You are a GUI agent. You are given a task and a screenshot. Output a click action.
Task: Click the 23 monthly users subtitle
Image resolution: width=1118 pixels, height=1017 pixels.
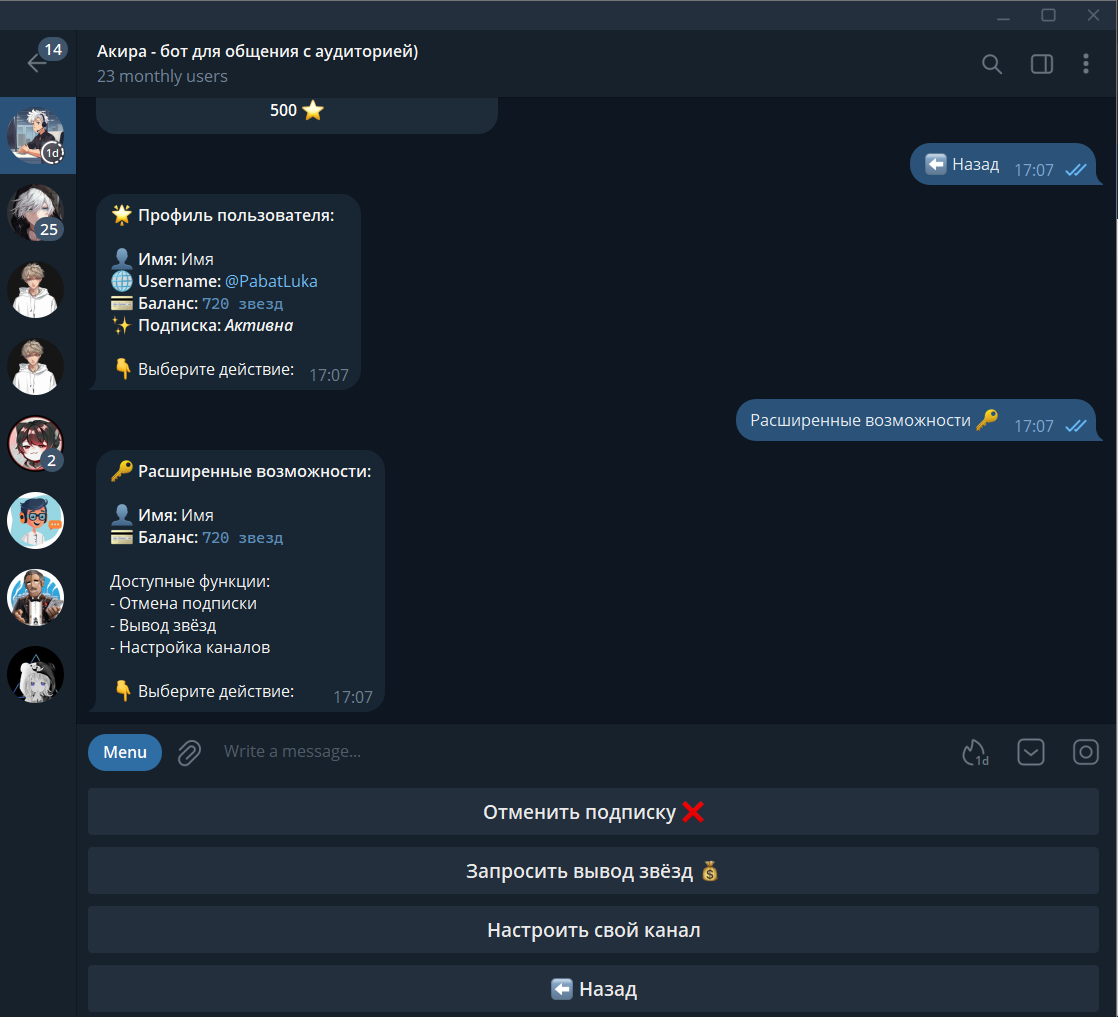[x=162, y=76]
